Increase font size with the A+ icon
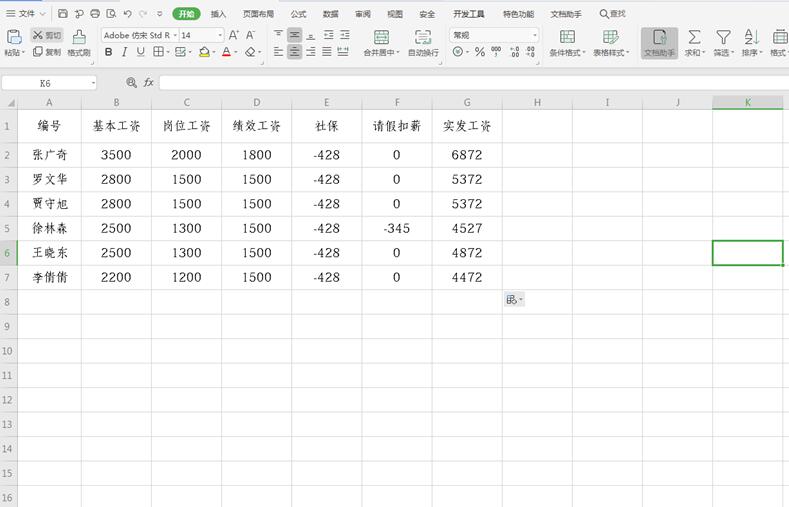Screen dimensions: 789x507 click(x=233, y=35)
